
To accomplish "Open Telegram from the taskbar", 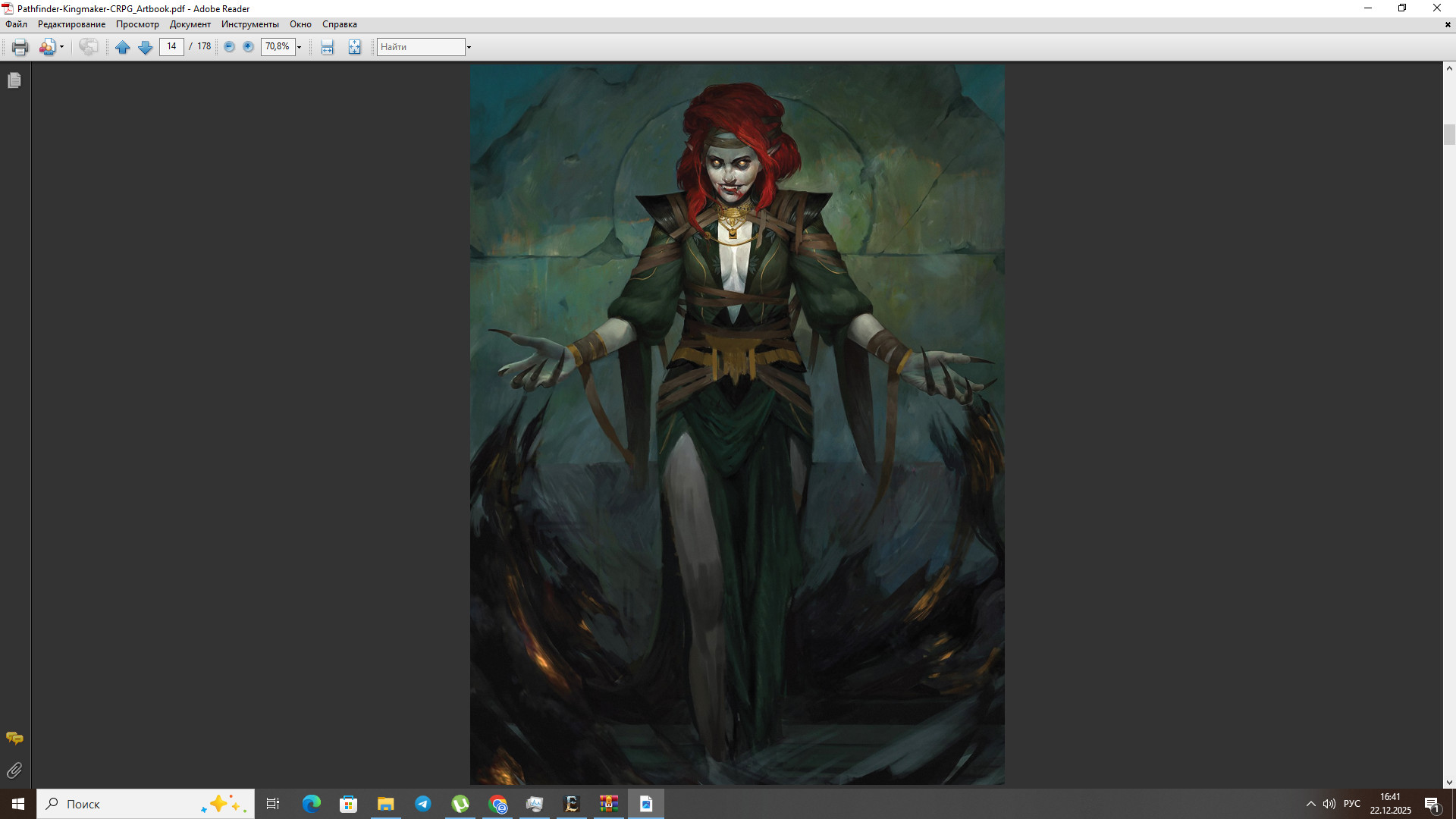I will pyautogui.click(x=423, y=804).
